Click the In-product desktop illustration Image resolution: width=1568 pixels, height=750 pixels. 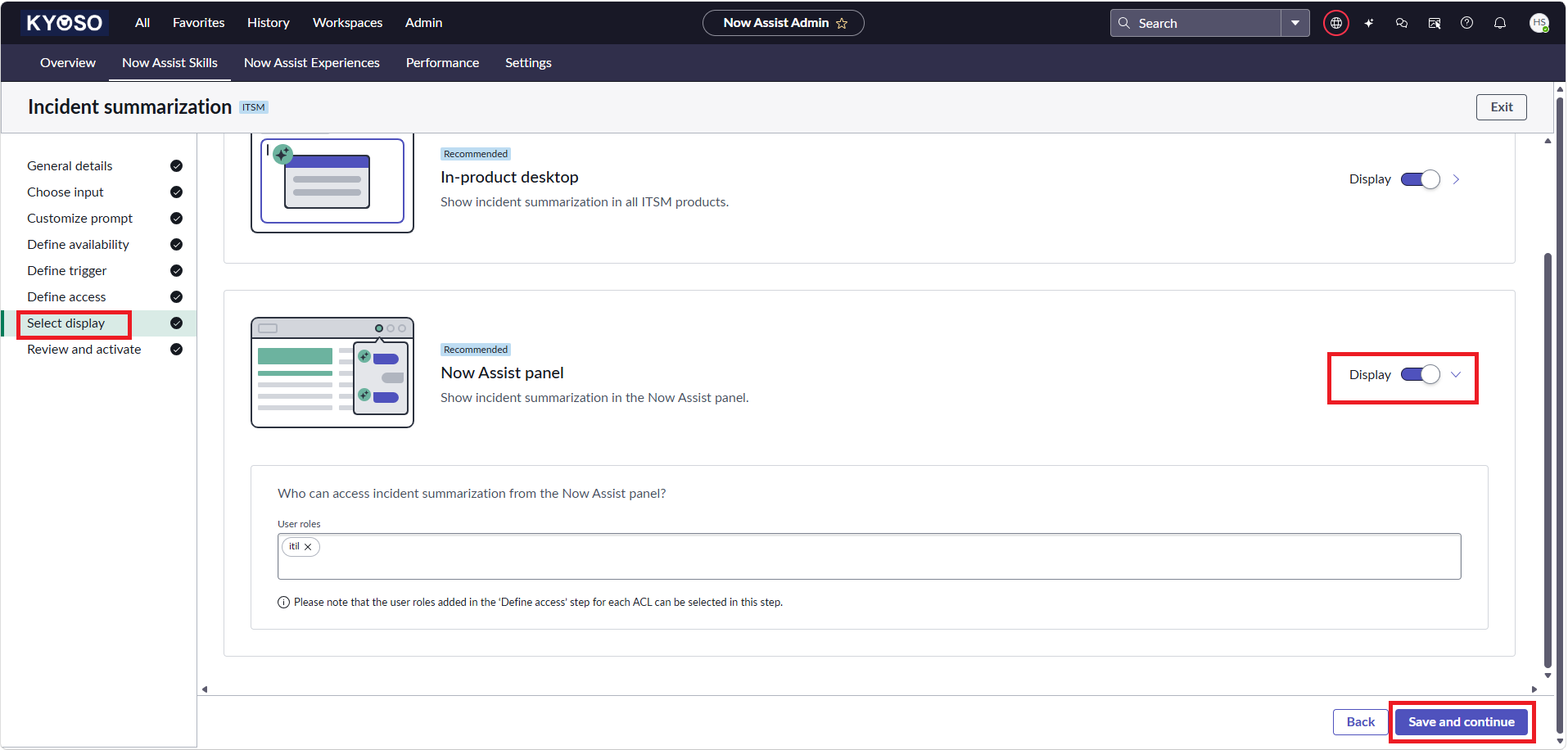click(332, 183)
